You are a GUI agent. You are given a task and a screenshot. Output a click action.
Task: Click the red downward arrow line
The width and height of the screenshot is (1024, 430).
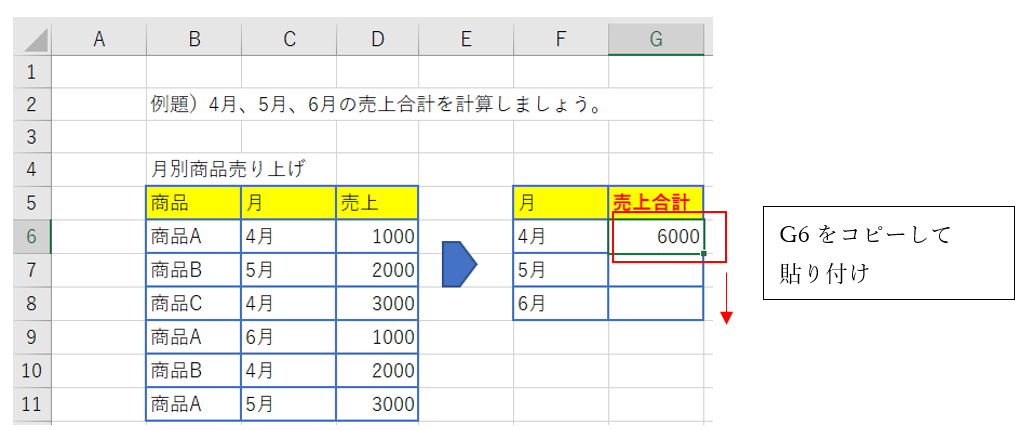pos(727,295)
